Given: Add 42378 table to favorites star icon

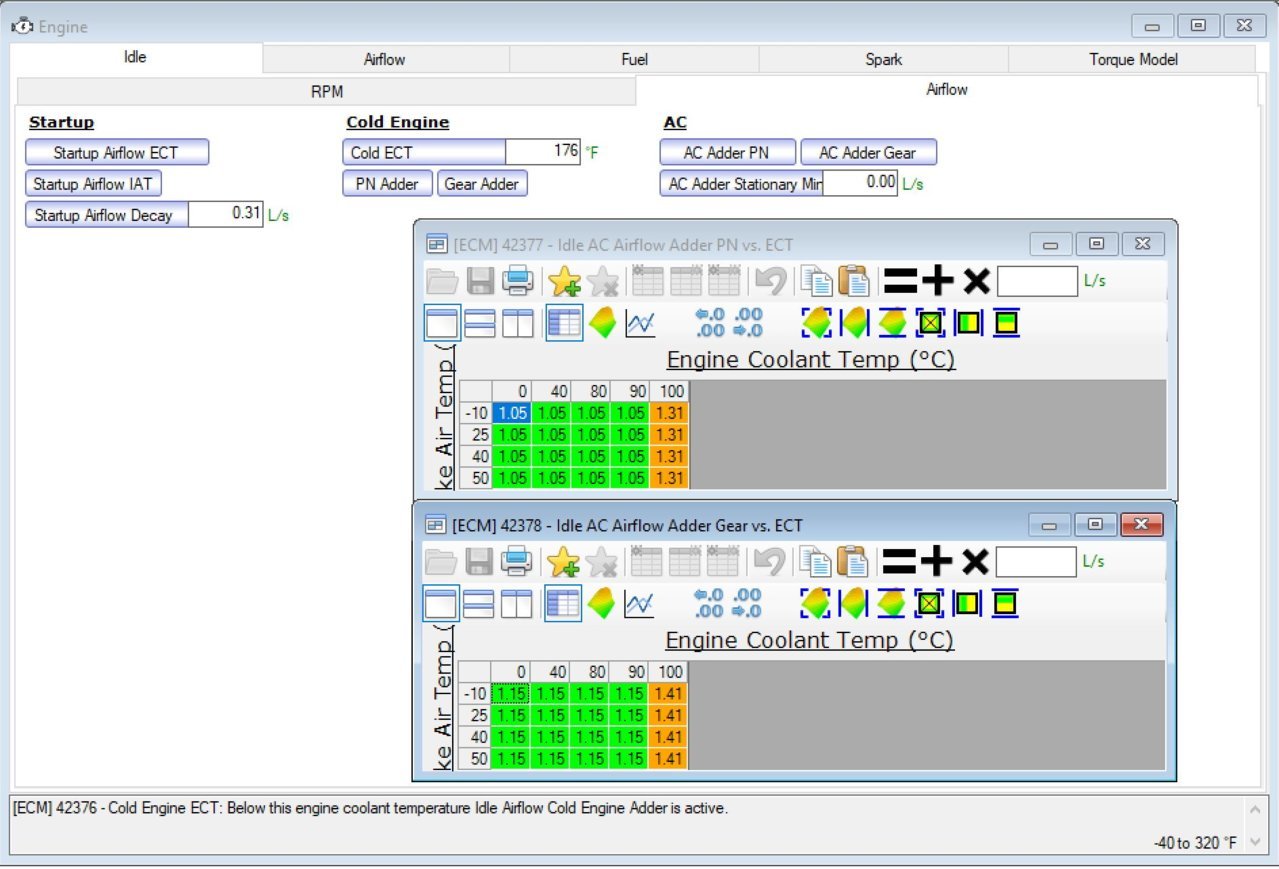Looking at the screenshot, I should (564, 562).
